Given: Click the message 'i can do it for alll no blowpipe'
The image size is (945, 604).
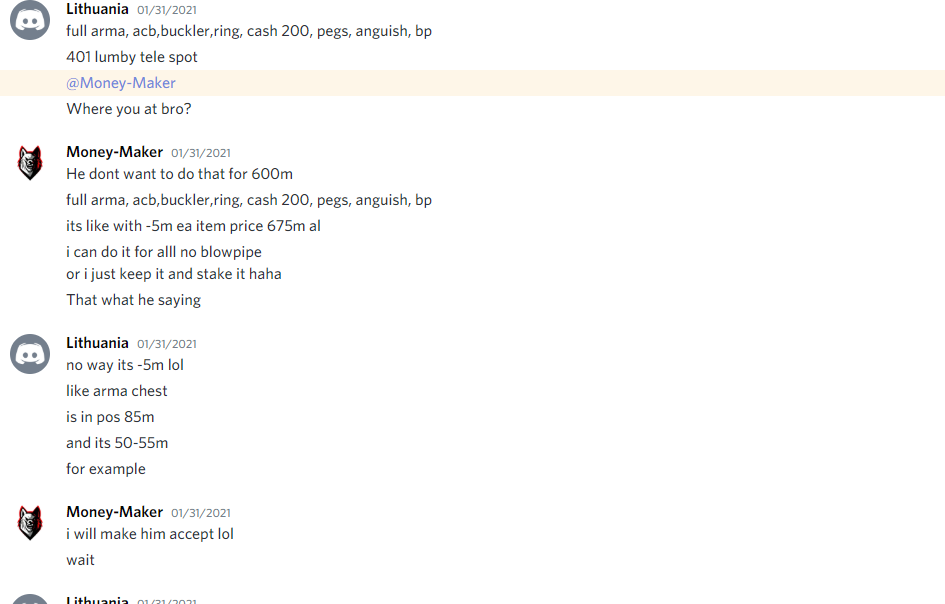Looking at the screenshot, I should click(163, 252).
